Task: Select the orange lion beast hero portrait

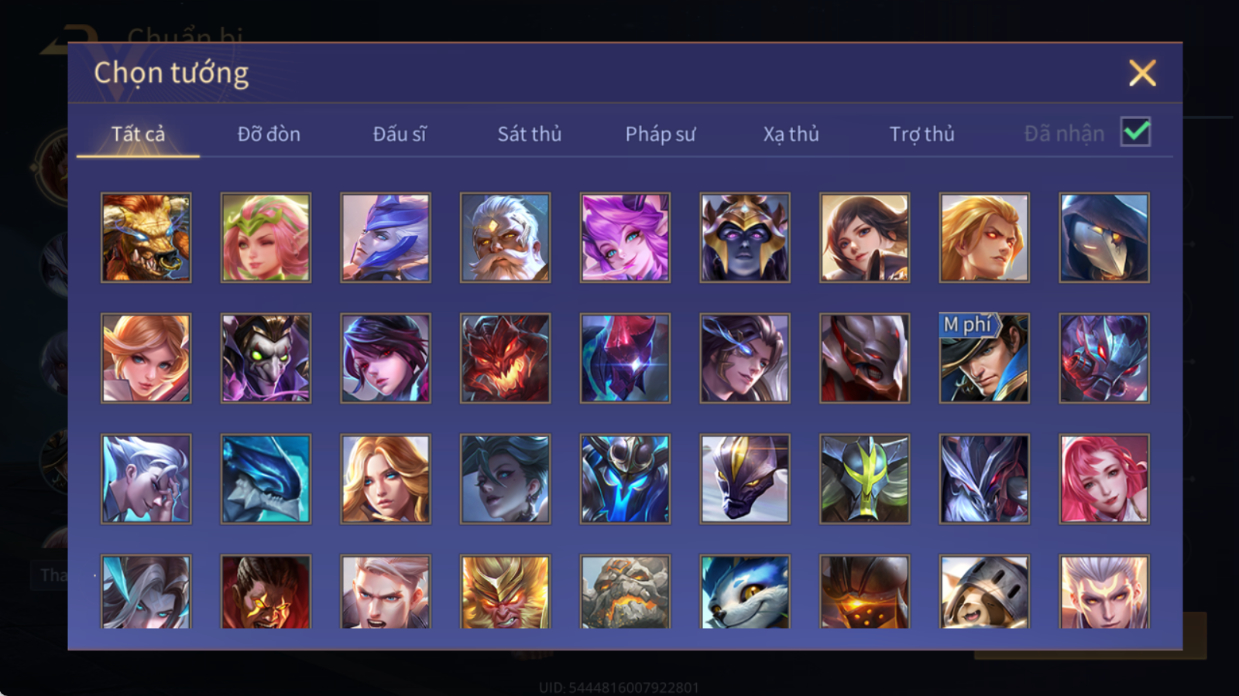Action: 146,238
